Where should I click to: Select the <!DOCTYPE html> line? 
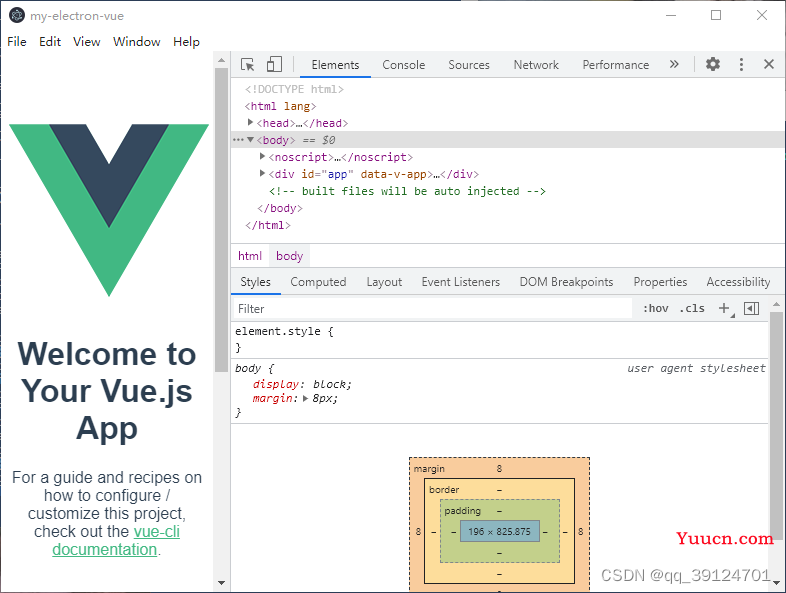coord(294,89)
